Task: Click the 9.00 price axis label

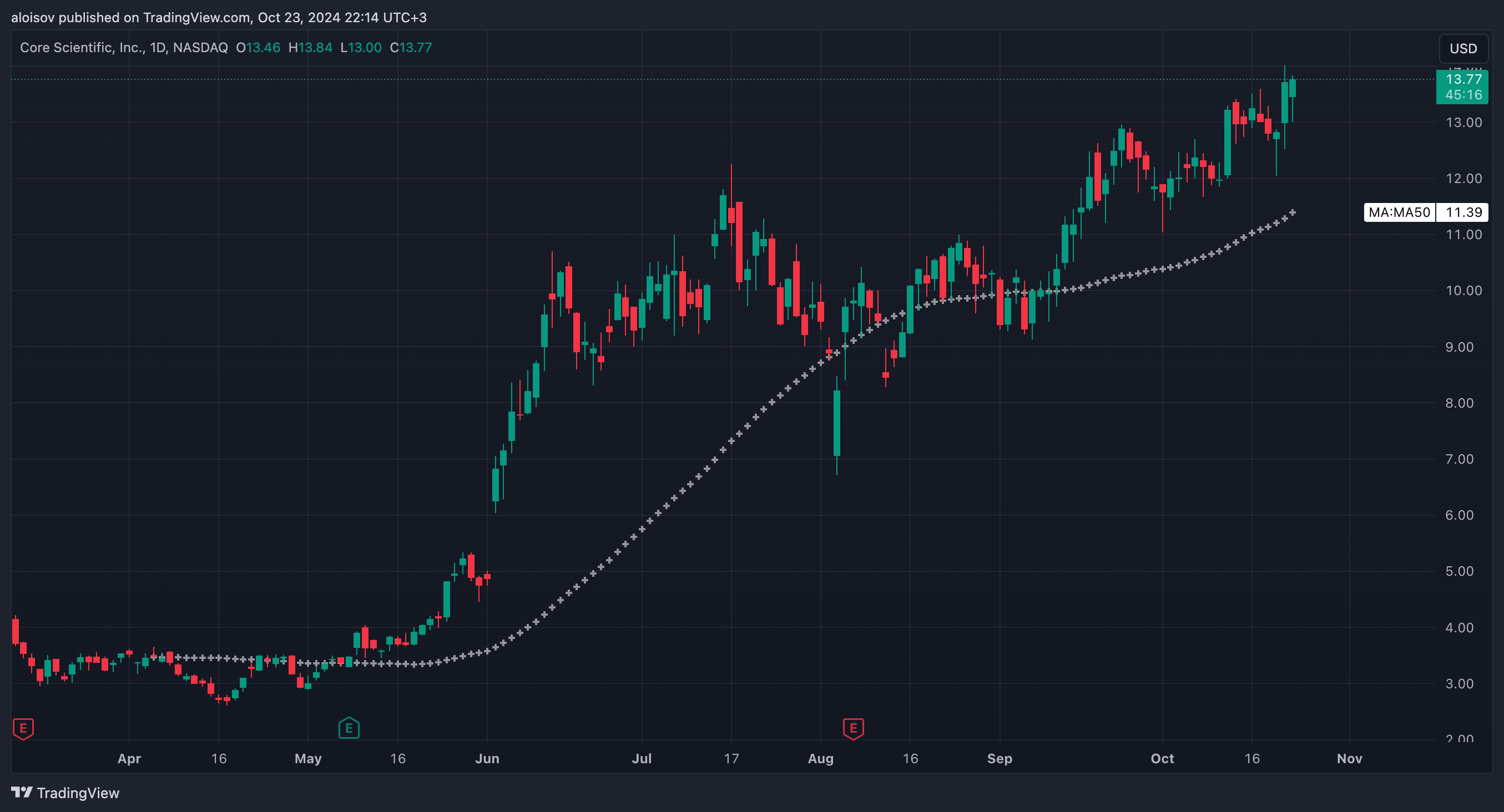Action: click(x=1459, y=347)
